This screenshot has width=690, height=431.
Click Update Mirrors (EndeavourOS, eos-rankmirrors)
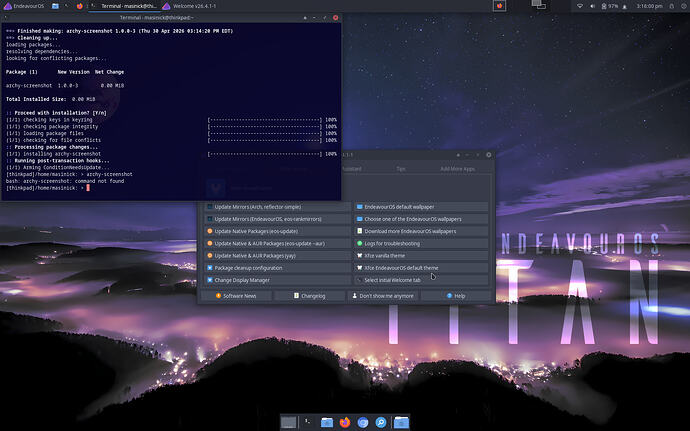[277, 219]
